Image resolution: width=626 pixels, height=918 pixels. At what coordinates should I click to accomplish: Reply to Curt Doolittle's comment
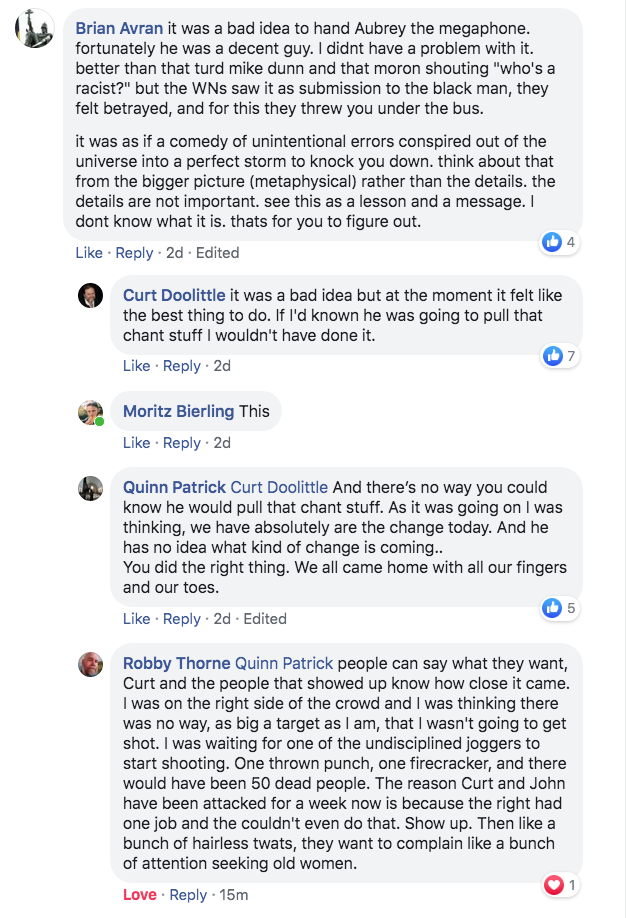pyautogui.click(x=181, y=366)
